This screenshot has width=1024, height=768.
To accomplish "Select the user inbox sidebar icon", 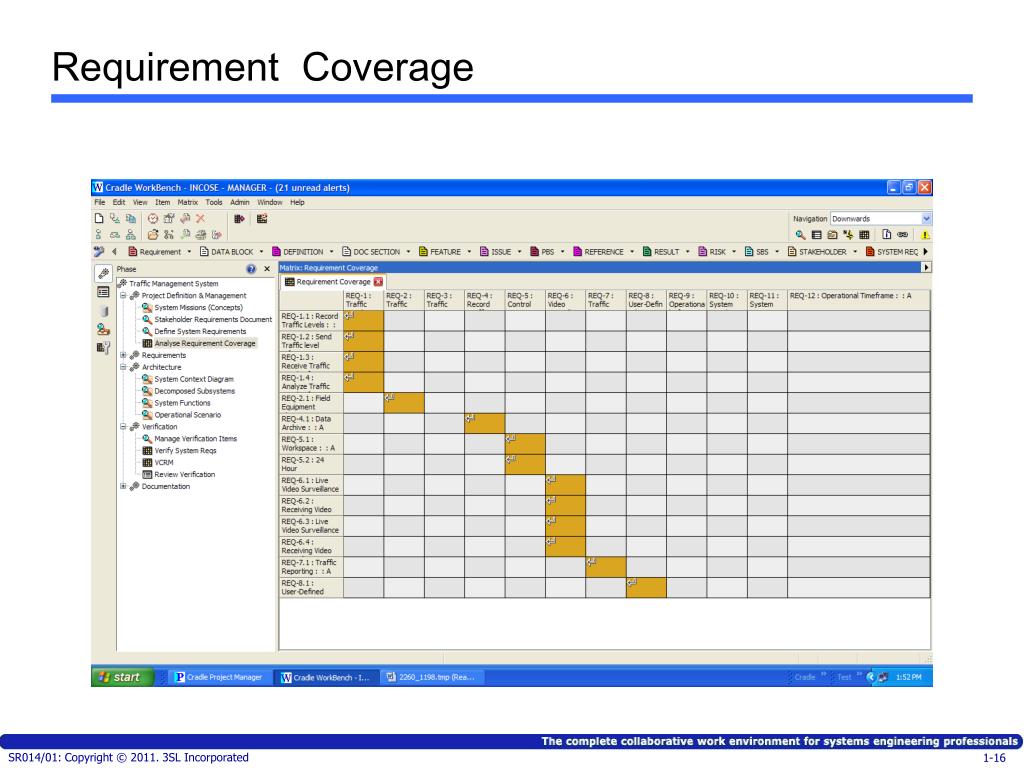I will pyautogui.click(x=103, y=329).
